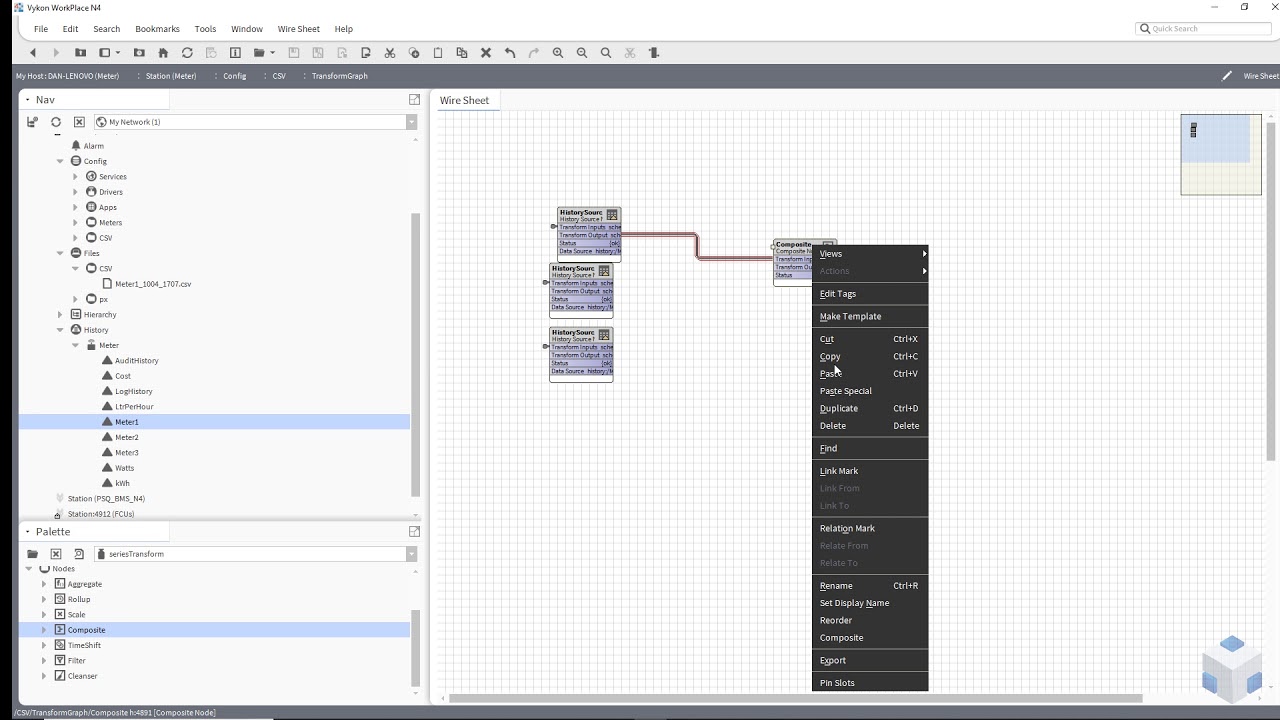This screenshot has width=1280, height=720.
Task: Select Duplicate in the context menu
Action: coord(870,408)
